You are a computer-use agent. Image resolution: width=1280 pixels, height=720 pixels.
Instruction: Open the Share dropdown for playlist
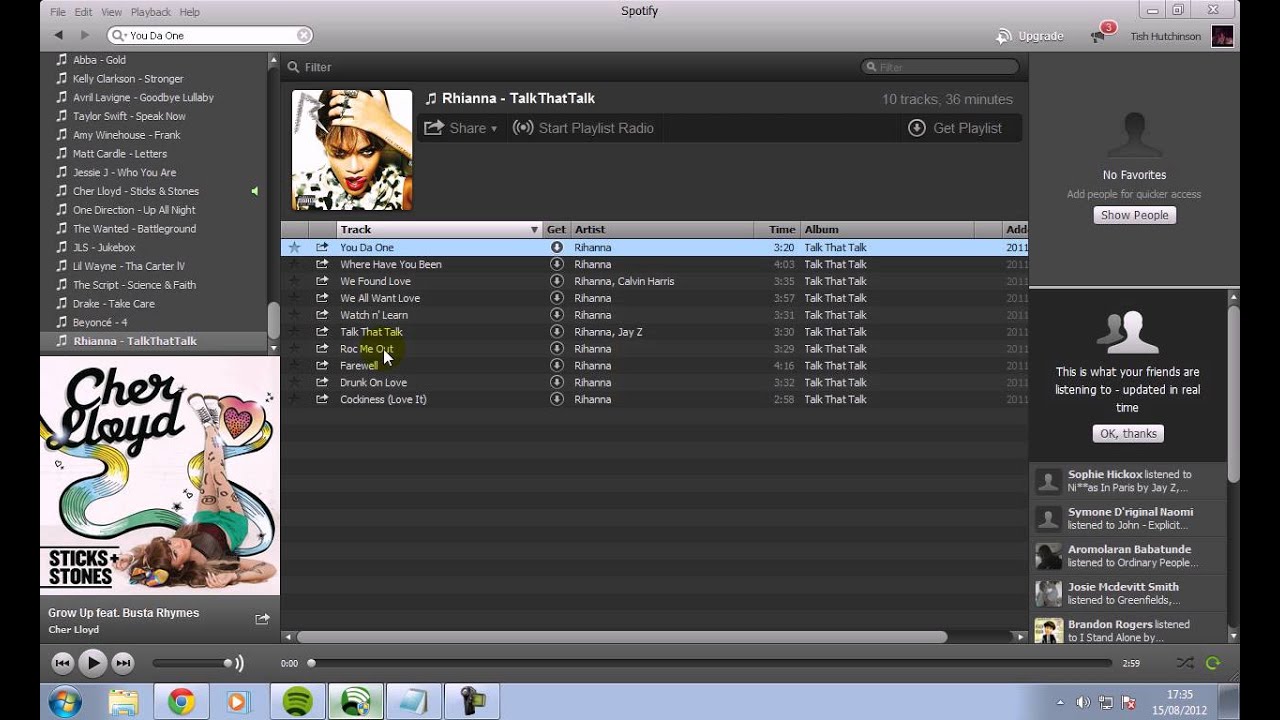(461, 128)
